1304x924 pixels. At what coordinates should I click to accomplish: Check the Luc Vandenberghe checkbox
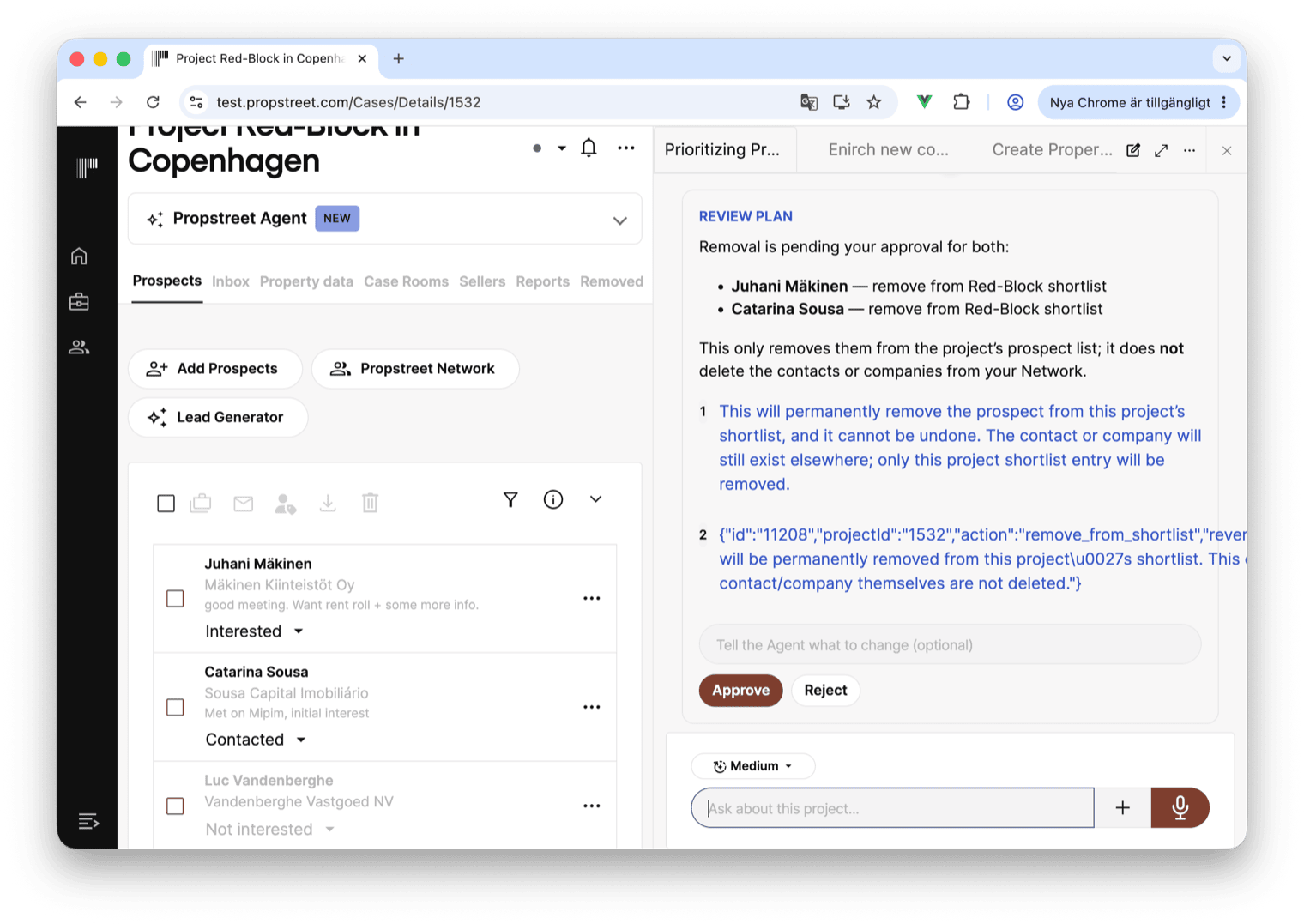point(175,806)
